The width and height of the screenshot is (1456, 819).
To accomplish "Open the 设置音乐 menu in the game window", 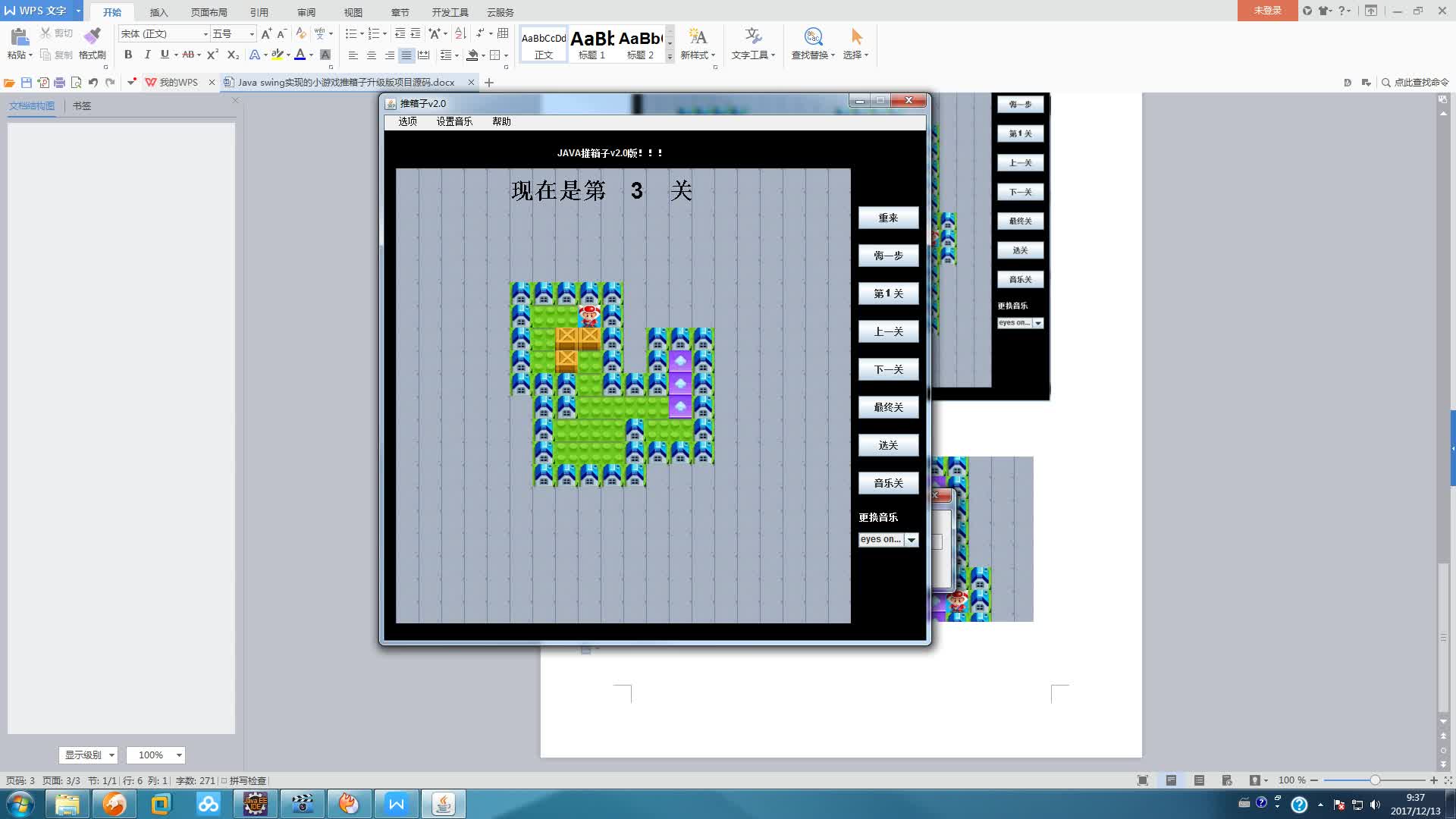I will coord(453,121).
